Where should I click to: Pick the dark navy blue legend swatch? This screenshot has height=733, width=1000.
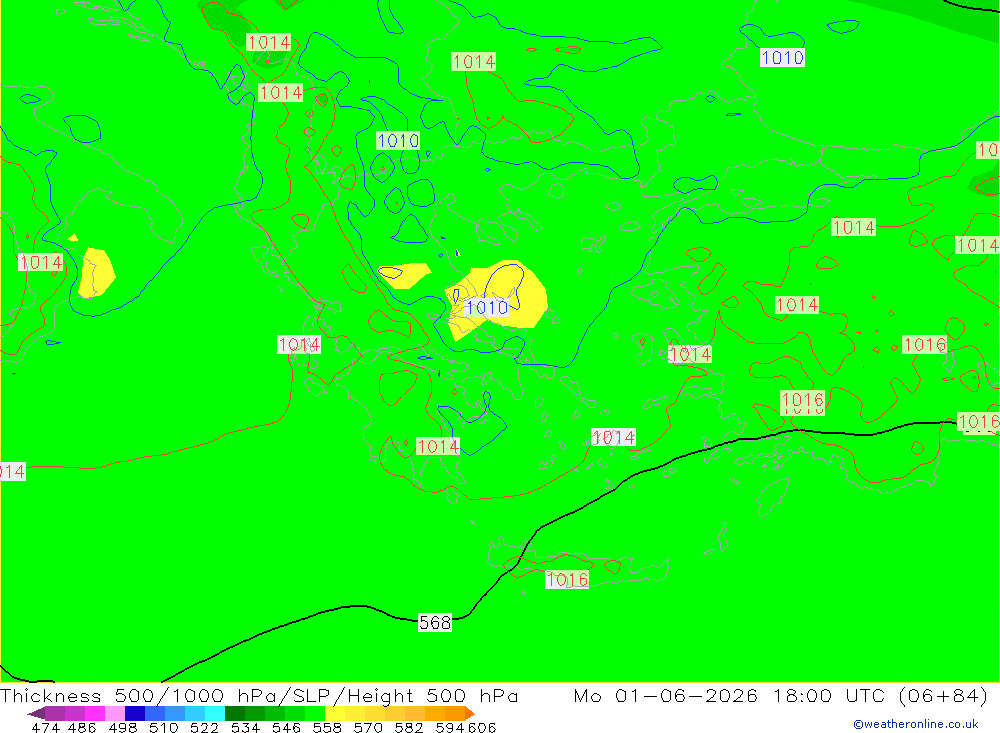point(135,713)
